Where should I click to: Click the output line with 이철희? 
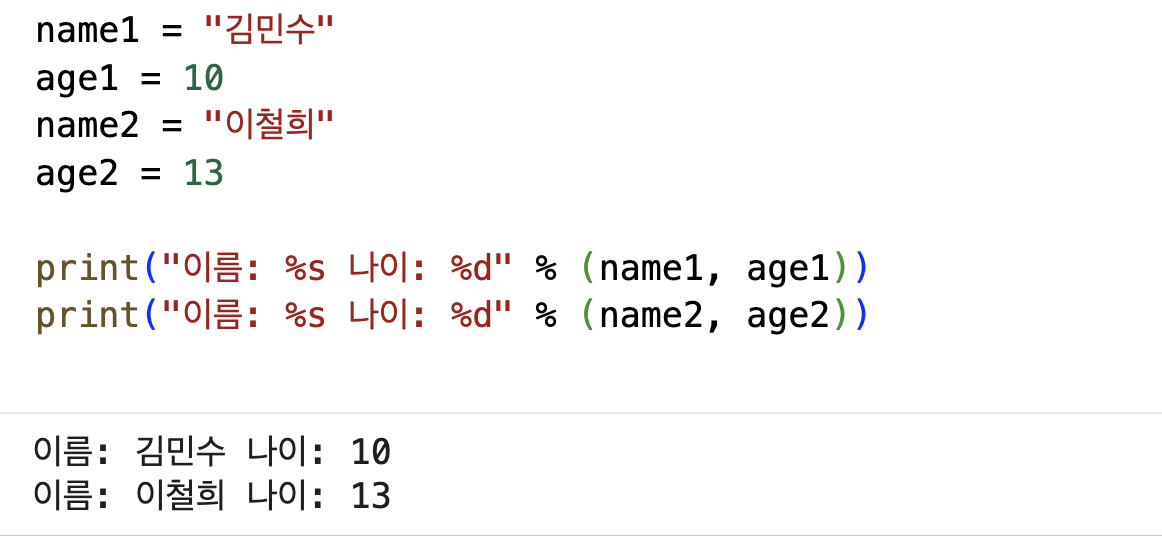(212, 497)
